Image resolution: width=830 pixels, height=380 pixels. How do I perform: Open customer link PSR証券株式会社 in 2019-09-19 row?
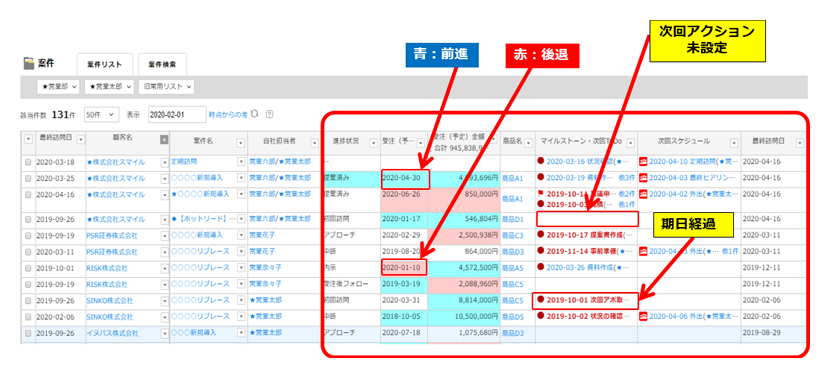click(112, 235)
